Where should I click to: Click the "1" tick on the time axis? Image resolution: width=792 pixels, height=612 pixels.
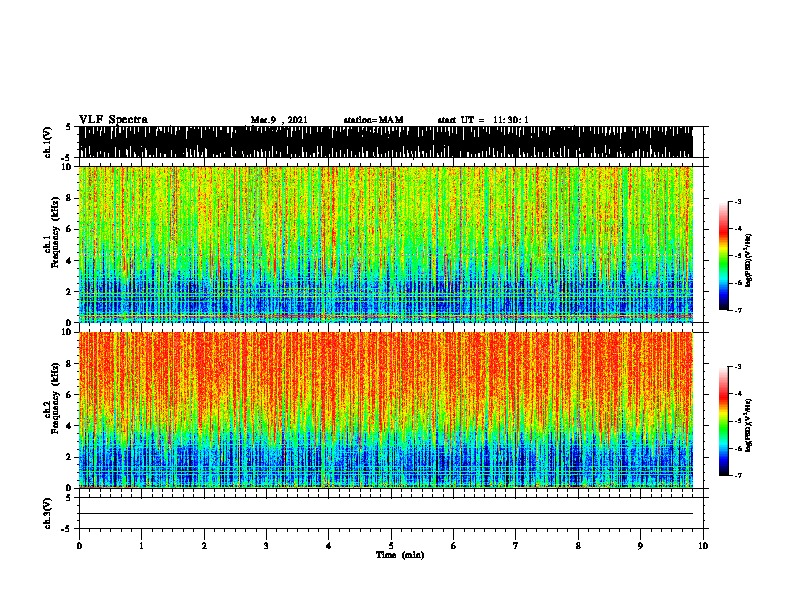(x=141, y=546)
